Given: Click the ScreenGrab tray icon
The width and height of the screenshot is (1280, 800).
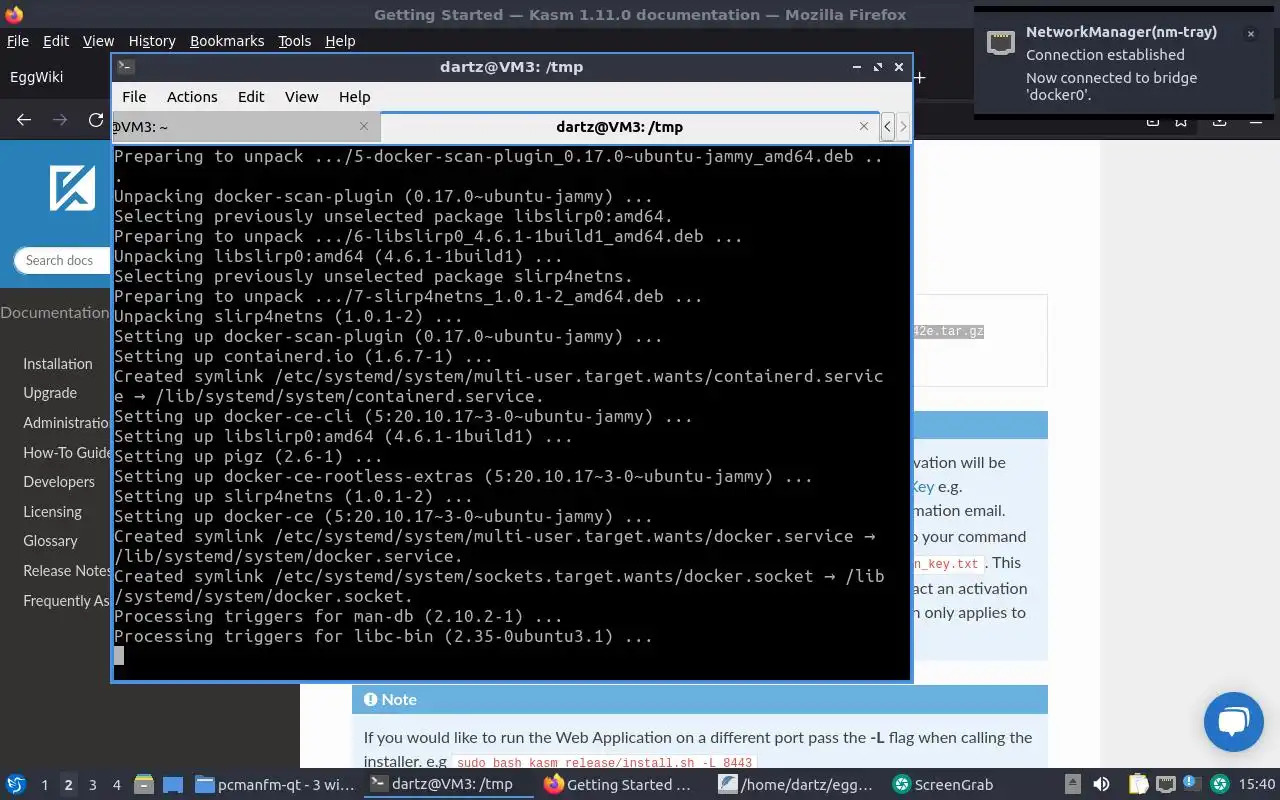Looking at the screenshot, I should 1219,785.
